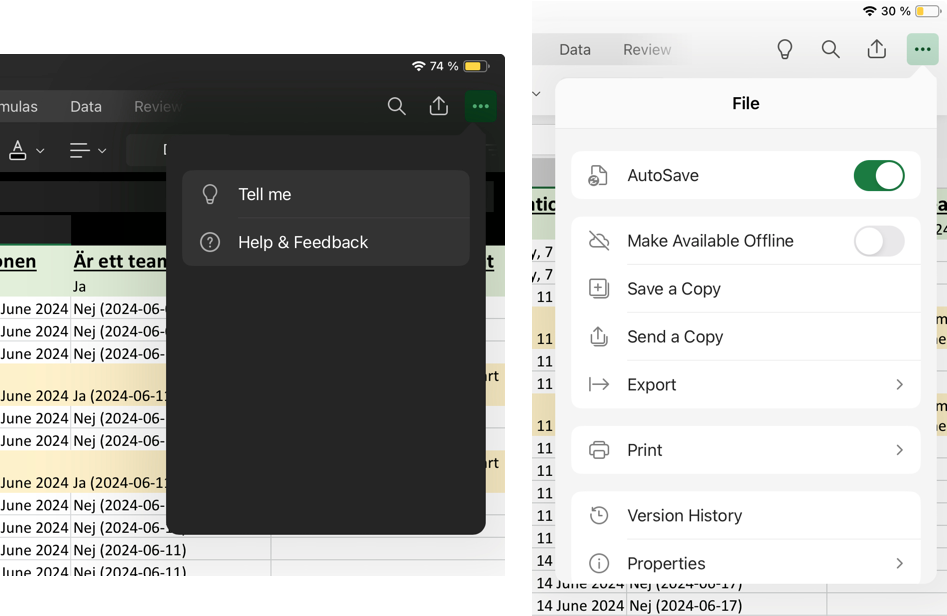This screenshot has width=947, height=616.
Task: Tap Save a Copy
Action: [x=674, y=289]
